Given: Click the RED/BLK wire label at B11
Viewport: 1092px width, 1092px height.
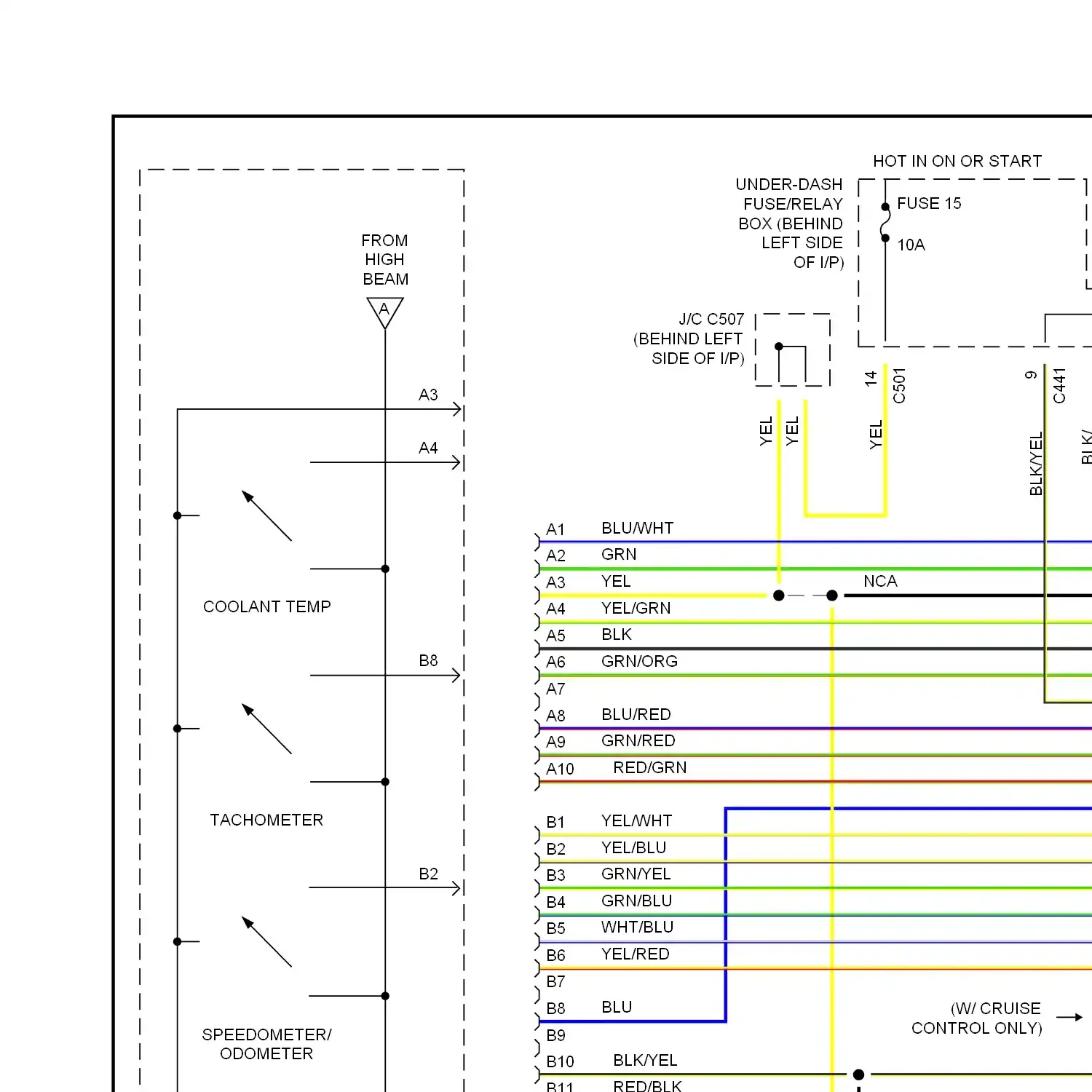Looking at the screenshot, I should pos(647,1085).
